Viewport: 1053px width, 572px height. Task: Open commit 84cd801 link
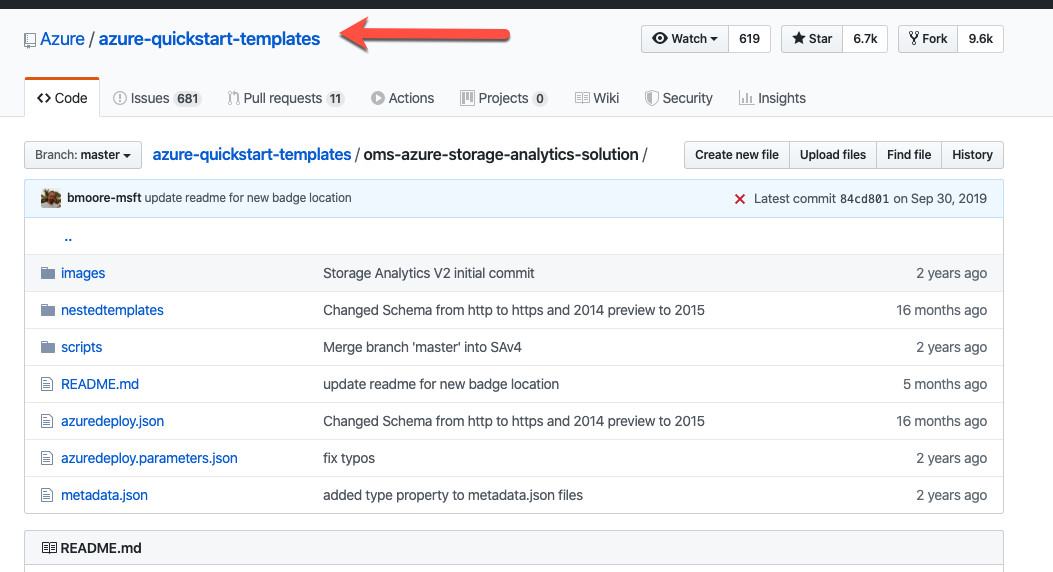point(864,198)
